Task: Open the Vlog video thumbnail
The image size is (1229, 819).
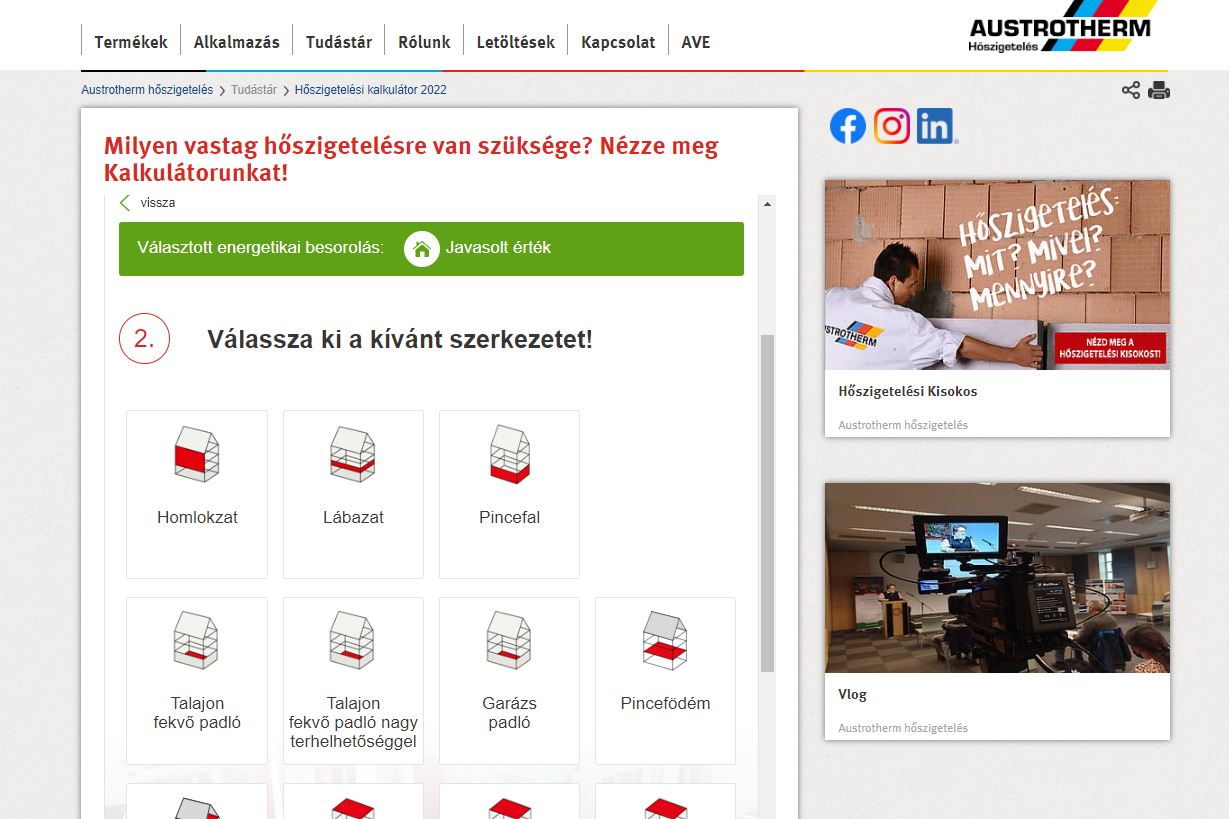Action: (997, 578)
